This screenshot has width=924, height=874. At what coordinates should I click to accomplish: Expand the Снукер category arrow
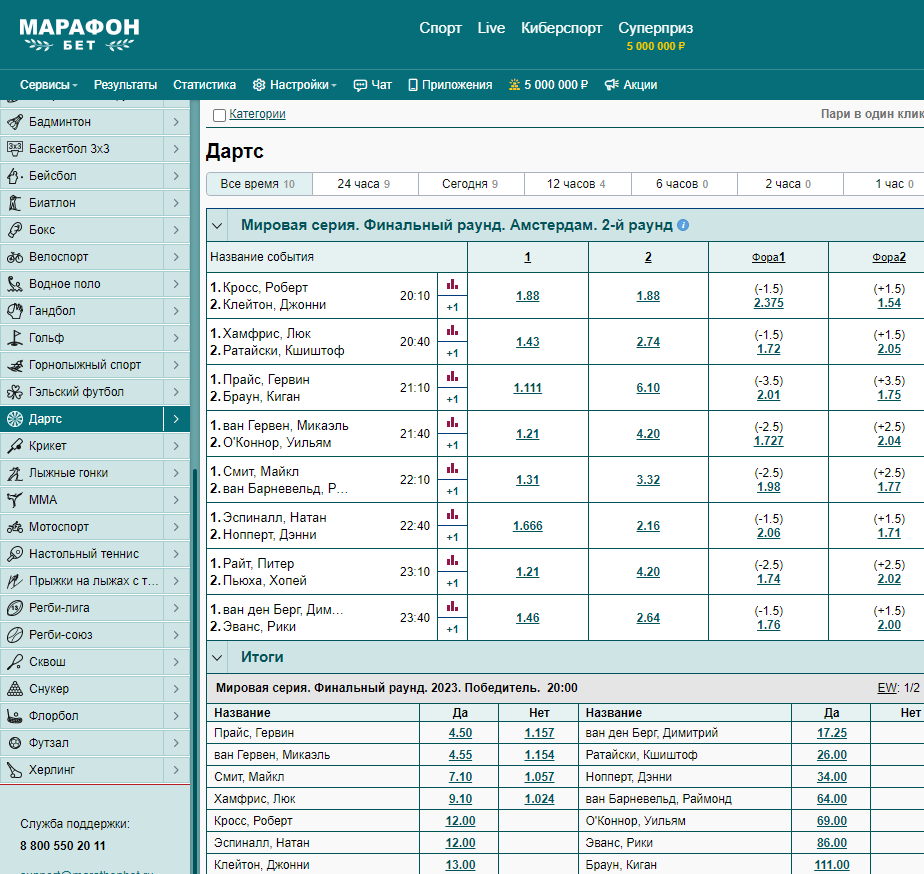[x=176, y=689]
